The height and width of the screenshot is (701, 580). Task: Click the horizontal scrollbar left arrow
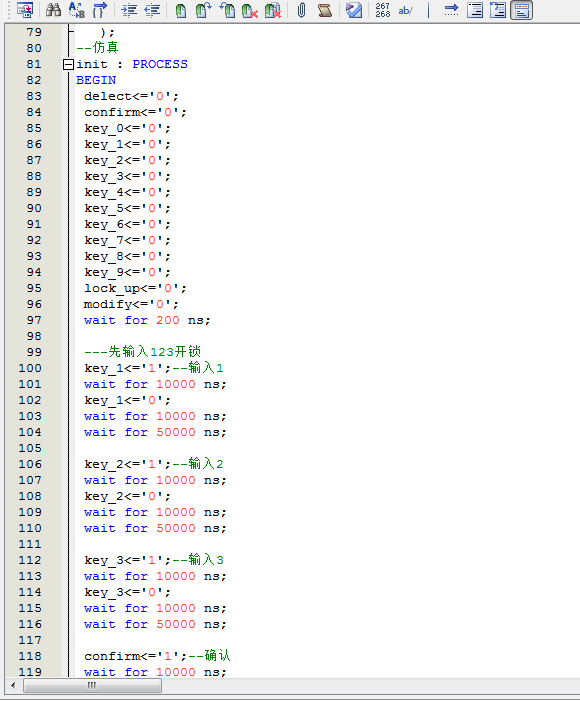13,685
